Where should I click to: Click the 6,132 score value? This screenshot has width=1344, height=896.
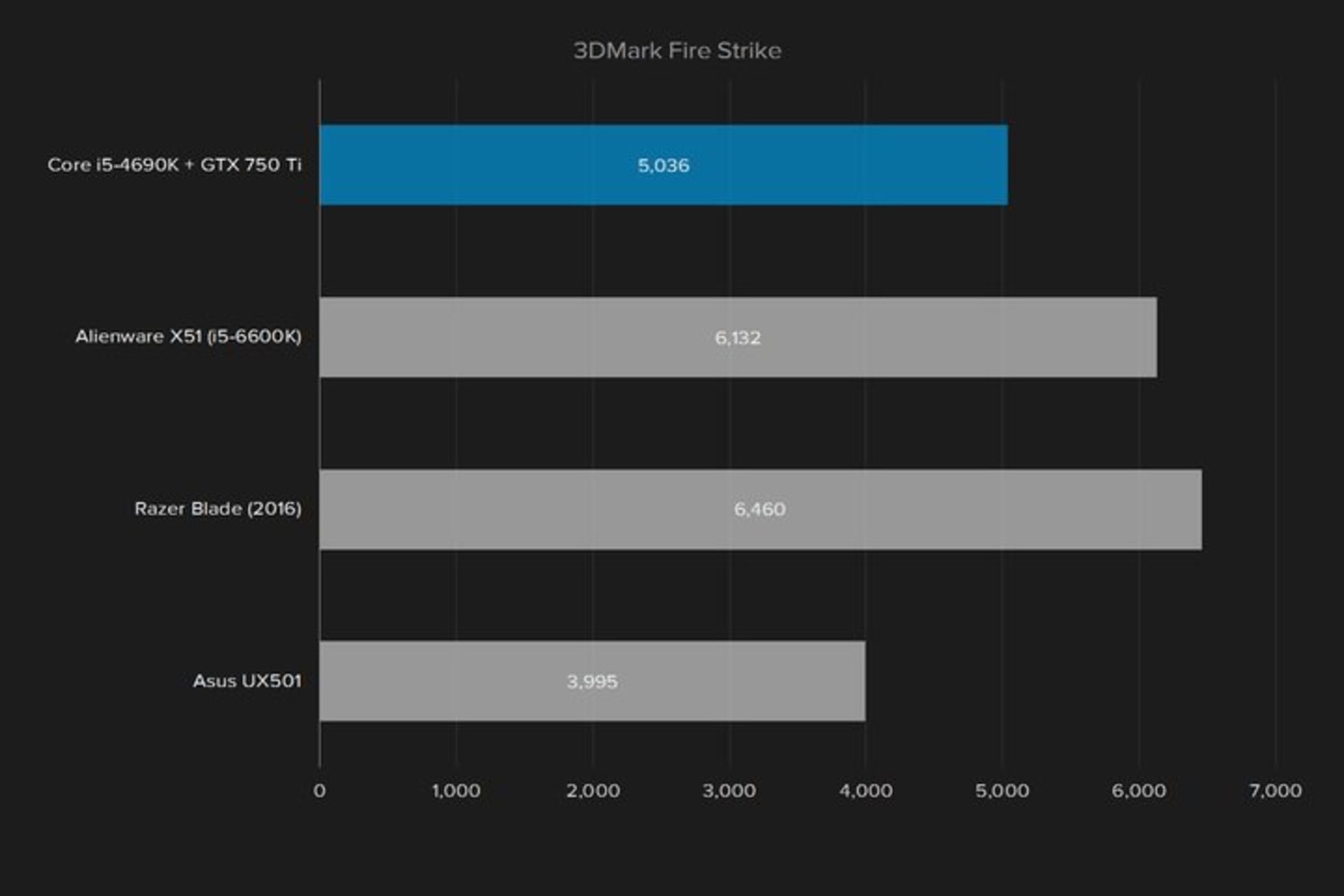coord(737,338)
